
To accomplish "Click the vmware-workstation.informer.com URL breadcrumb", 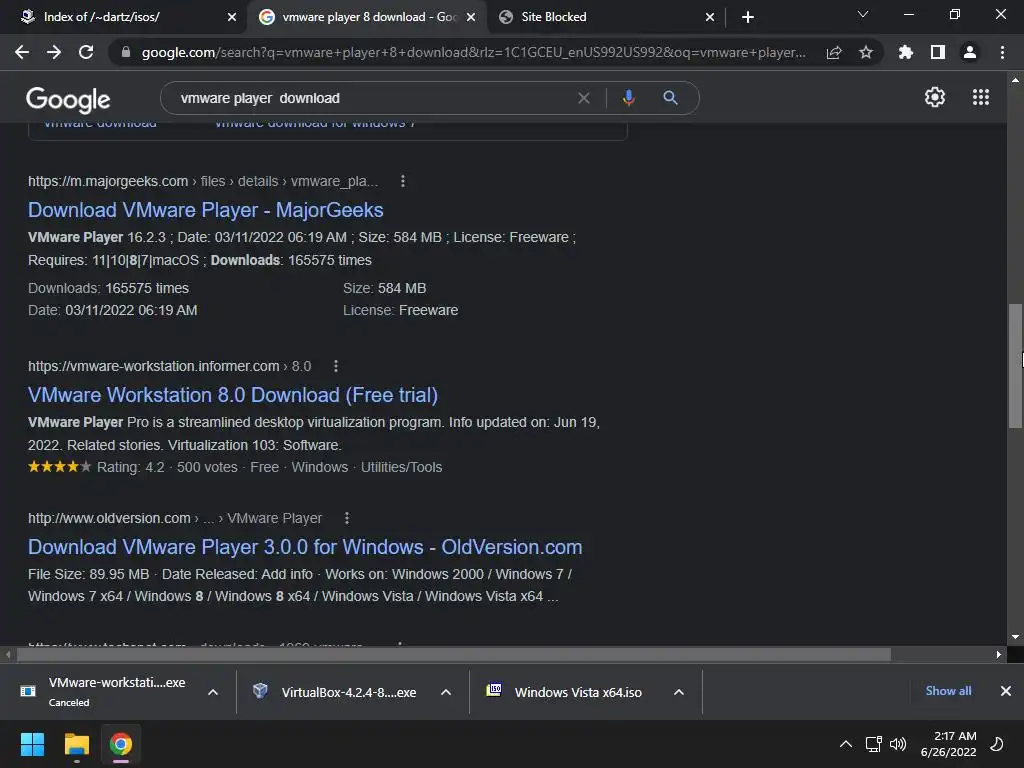I will point(170,366).
